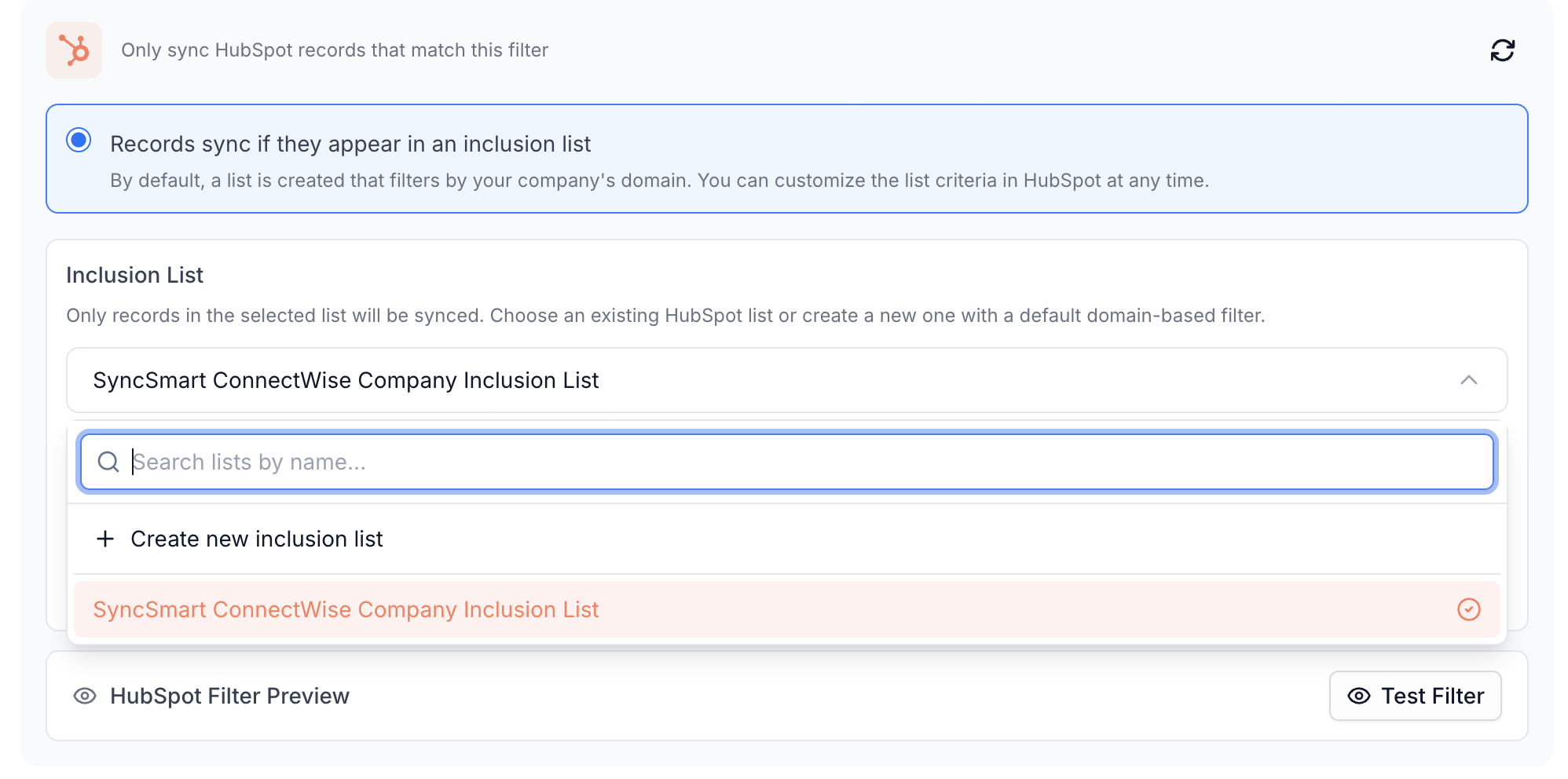Image resolution: width=1568 pixels, height=779 pixels.
Task: Select highlighted SyncSmart ConnectWise Company Inclusion List
Action: (x=786, y=609)
